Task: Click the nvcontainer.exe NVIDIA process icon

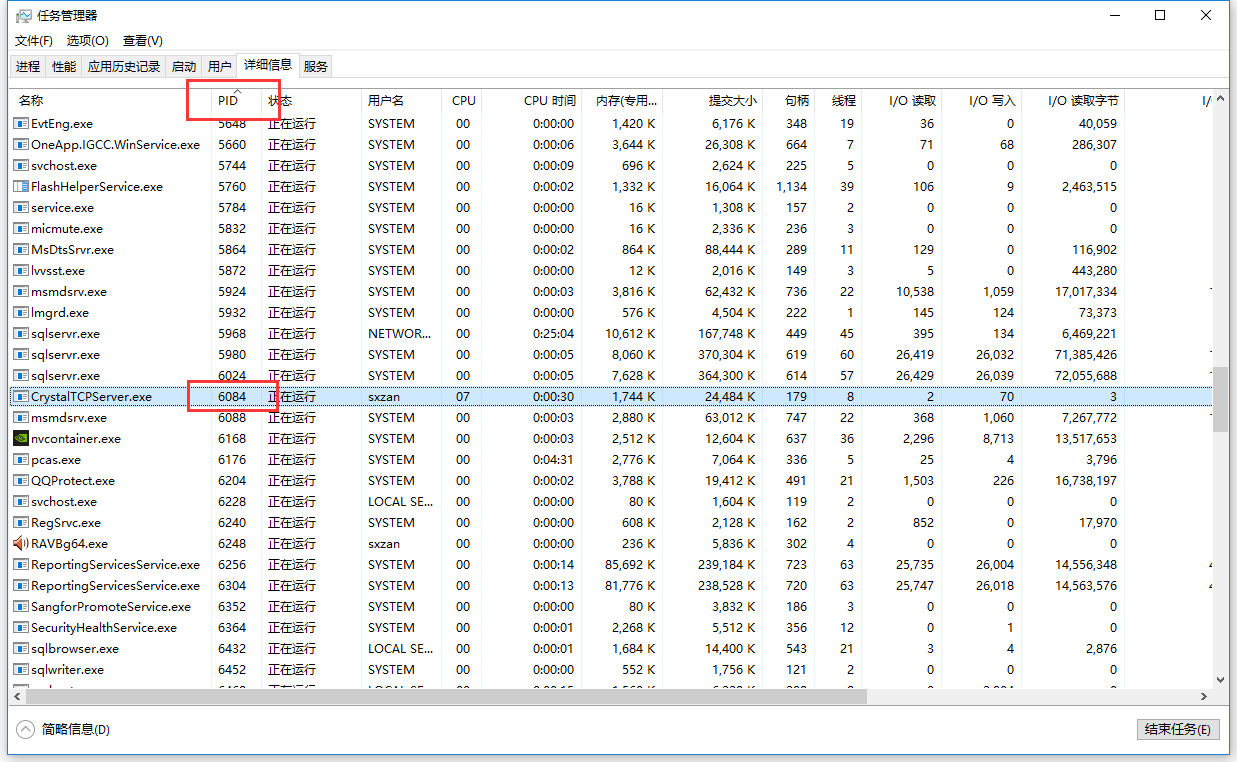Action: tap(21, 439)
